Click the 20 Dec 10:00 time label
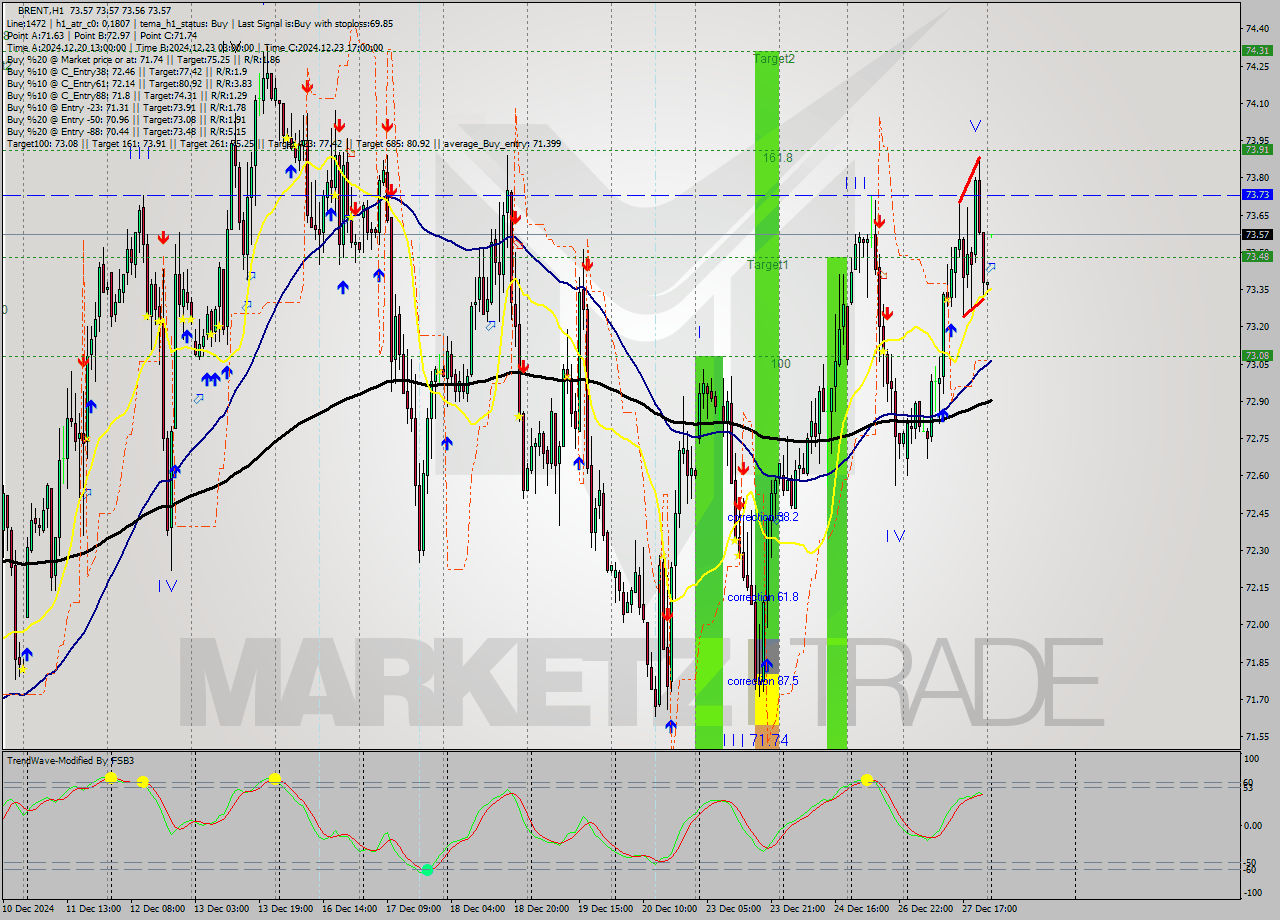The width and height of the screenshot is (1280, 920). (x=670, y=908)
